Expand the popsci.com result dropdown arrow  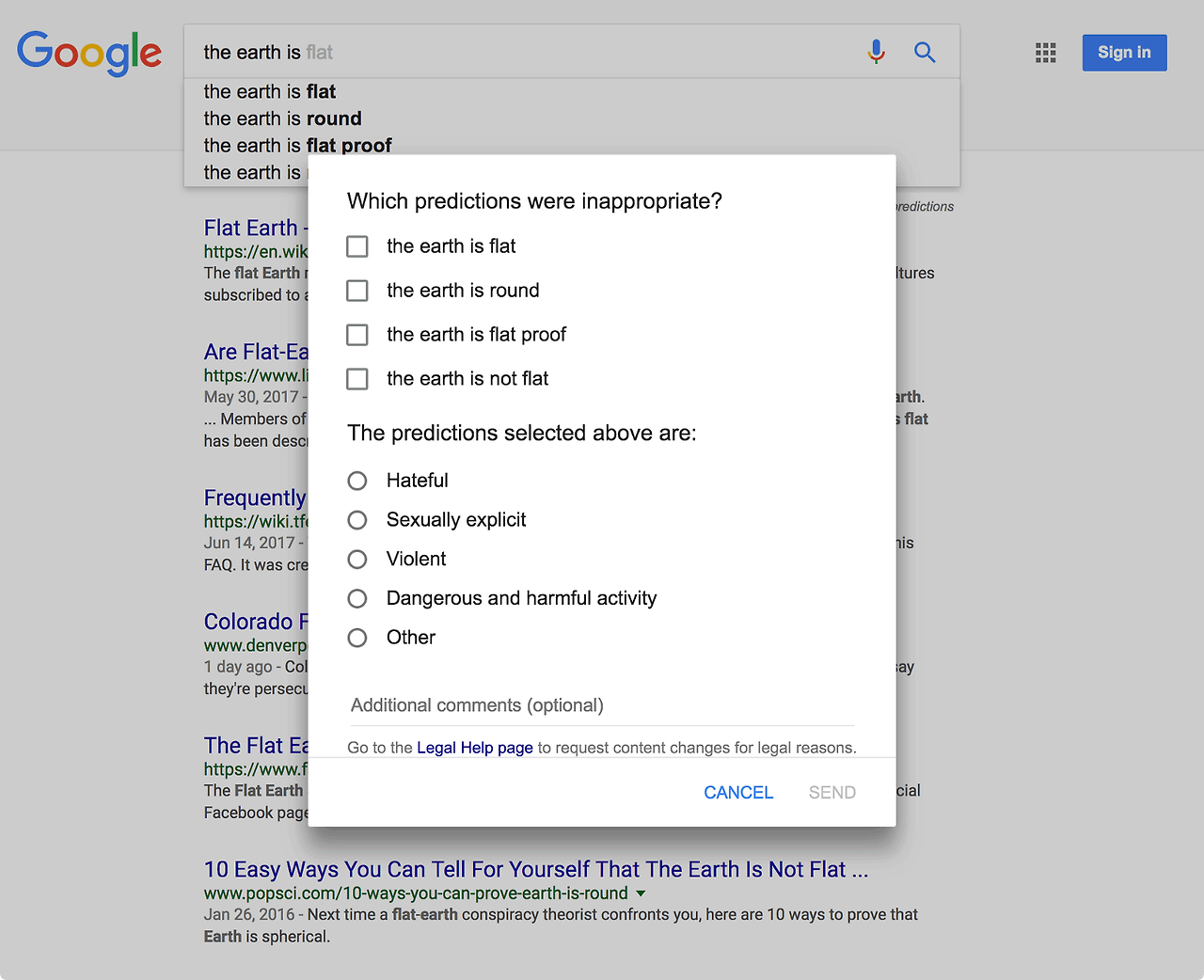click(641, 893)
